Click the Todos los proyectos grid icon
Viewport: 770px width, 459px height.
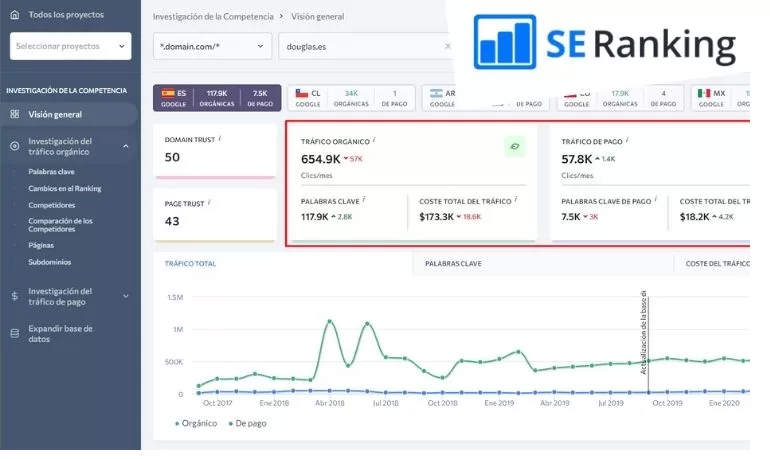click(x=15, y=15)
